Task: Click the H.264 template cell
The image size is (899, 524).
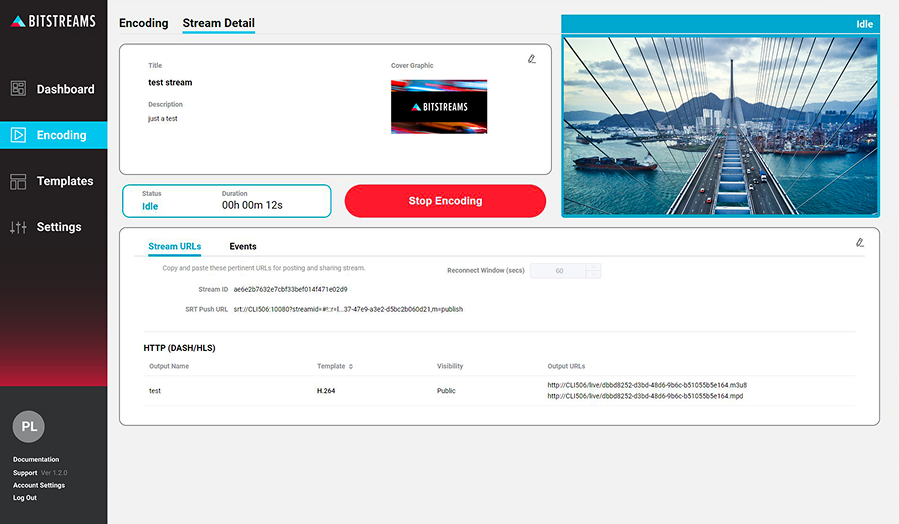Action: (326, 391)
